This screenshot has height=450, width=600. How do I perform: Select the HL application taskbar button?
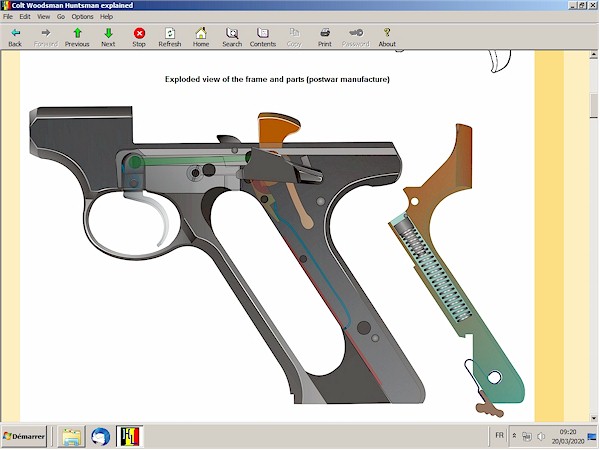click(x=130, y=436)
